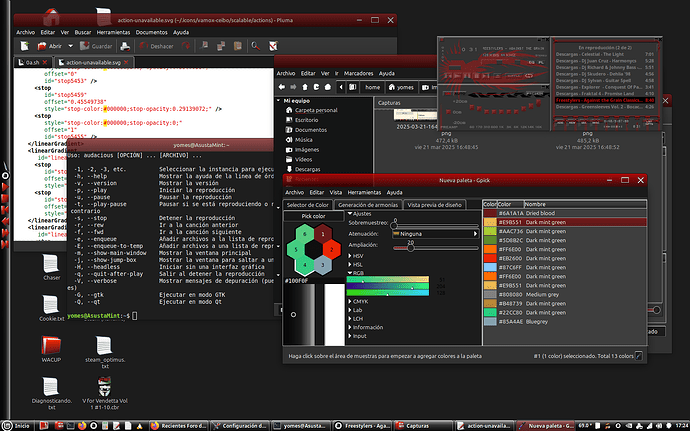Select the #22CC80 palette color row
Screen dimensions: 690x431
[x=565, y=313]
